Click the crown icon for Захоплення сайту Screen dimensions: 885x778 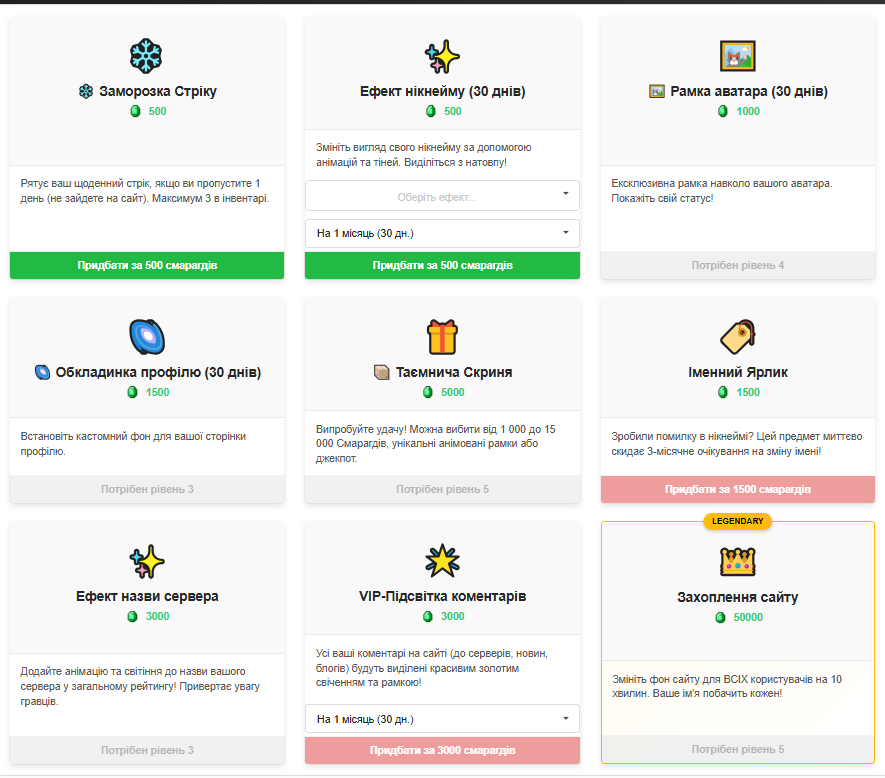pyautogui.click(x=737, y=561)
